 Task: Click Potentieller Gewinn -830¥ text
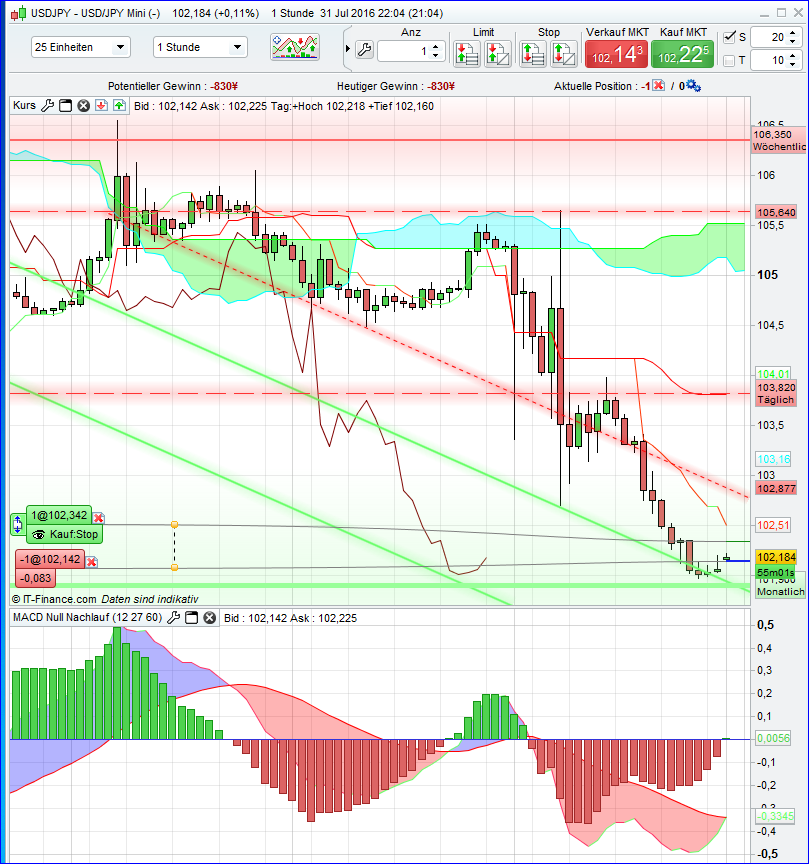(172, 86)
